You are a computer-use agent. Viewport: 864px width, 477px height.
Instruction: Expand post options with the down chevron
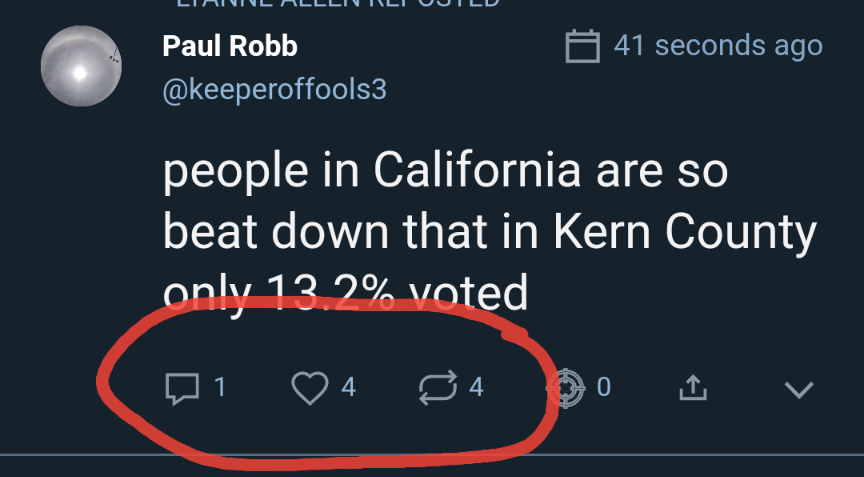(x=799, y=389)
